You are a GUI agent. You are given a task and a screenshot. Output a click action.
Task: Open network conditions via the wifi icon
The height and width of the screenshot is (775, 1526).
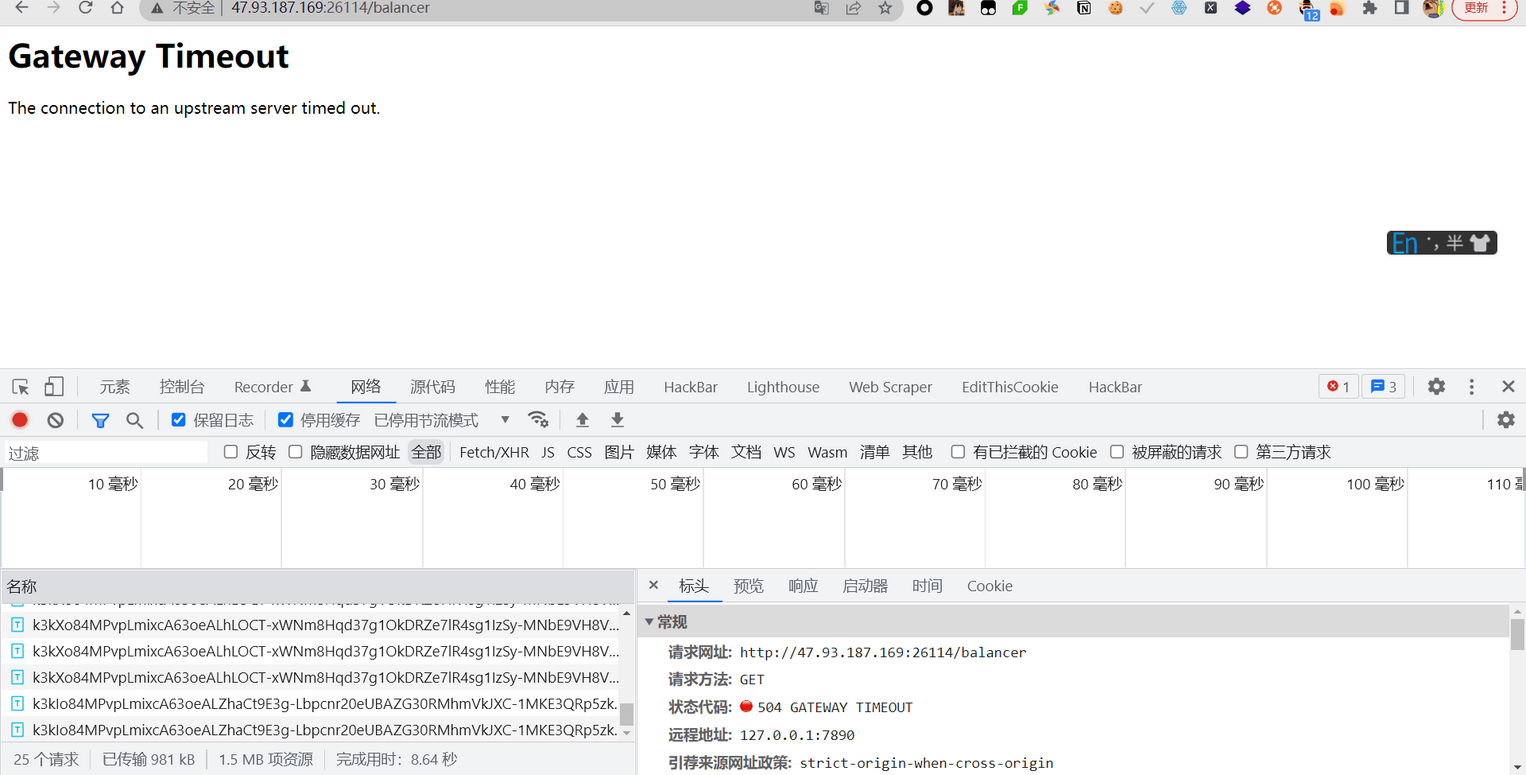[538, 420]
